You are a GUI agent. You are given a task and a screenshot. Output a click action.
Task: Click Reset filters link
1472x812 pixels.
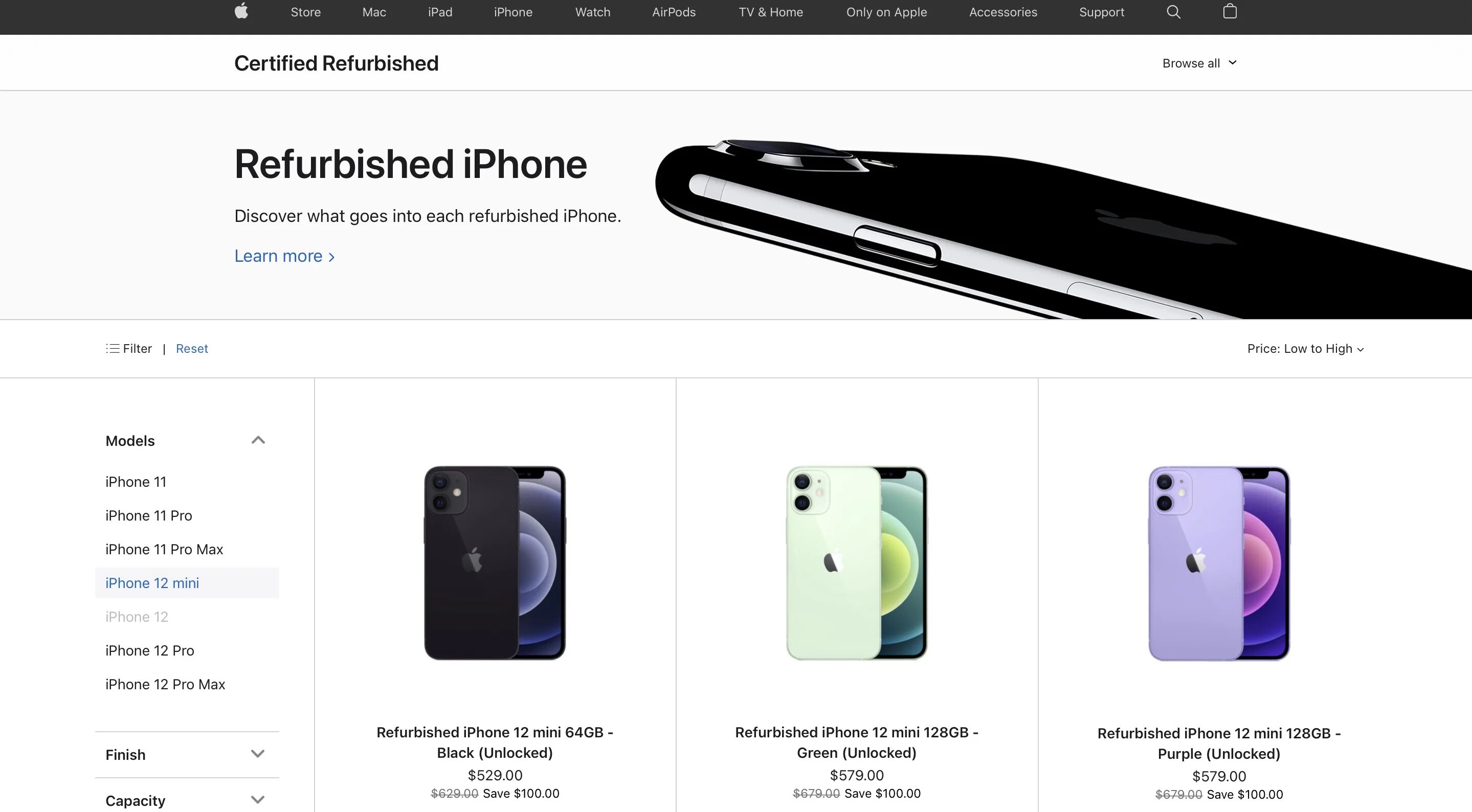pyautogui.click(x=191, y=348)
